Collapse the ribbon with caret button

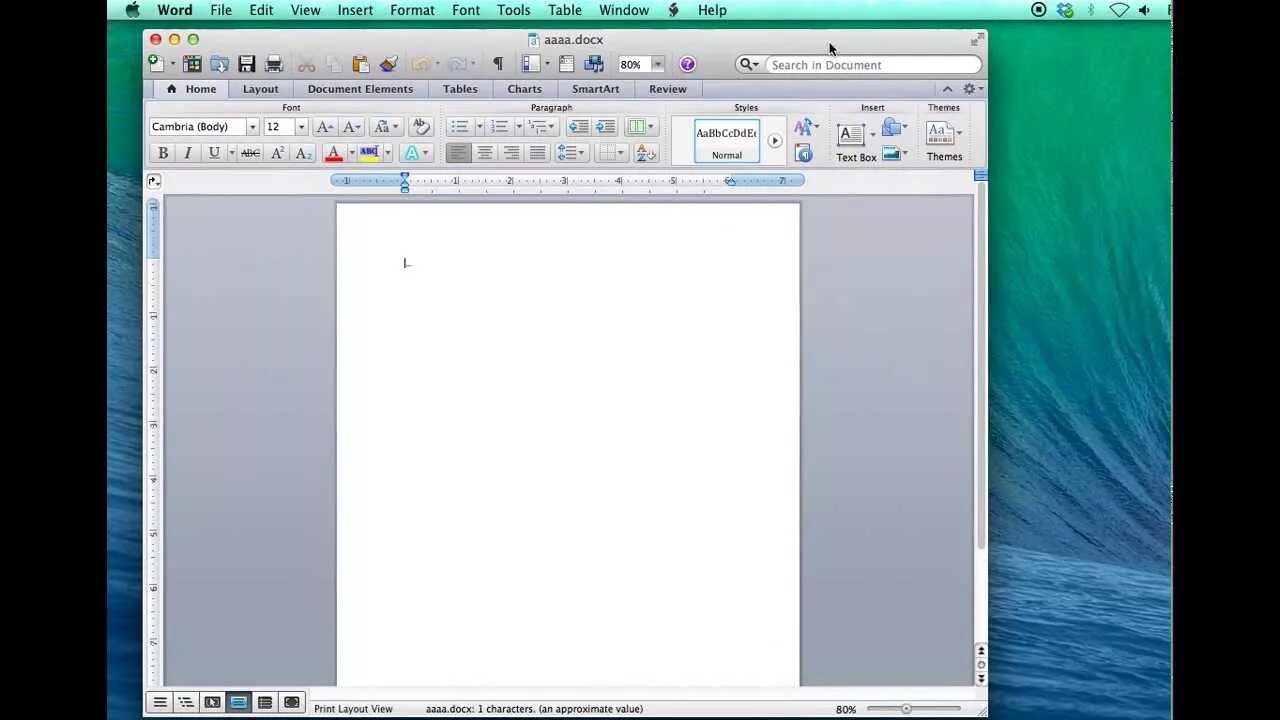coord(948,89)
